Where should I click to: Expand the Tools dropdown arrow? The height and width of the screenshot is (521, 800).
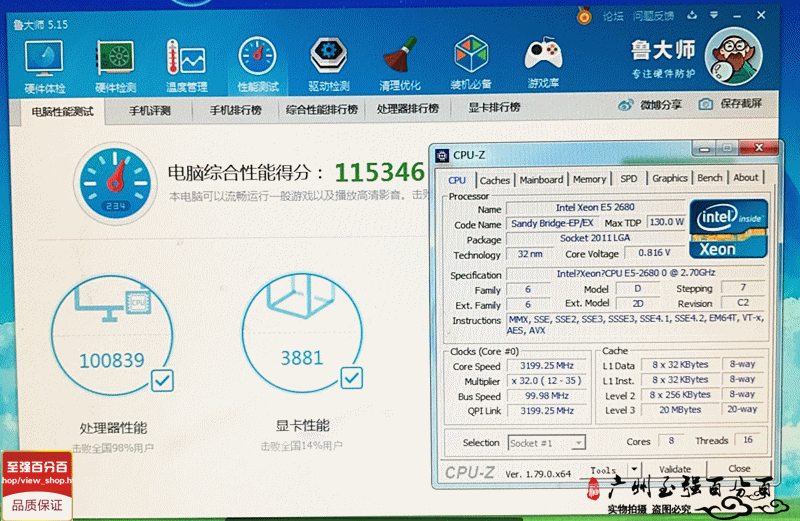634,469
